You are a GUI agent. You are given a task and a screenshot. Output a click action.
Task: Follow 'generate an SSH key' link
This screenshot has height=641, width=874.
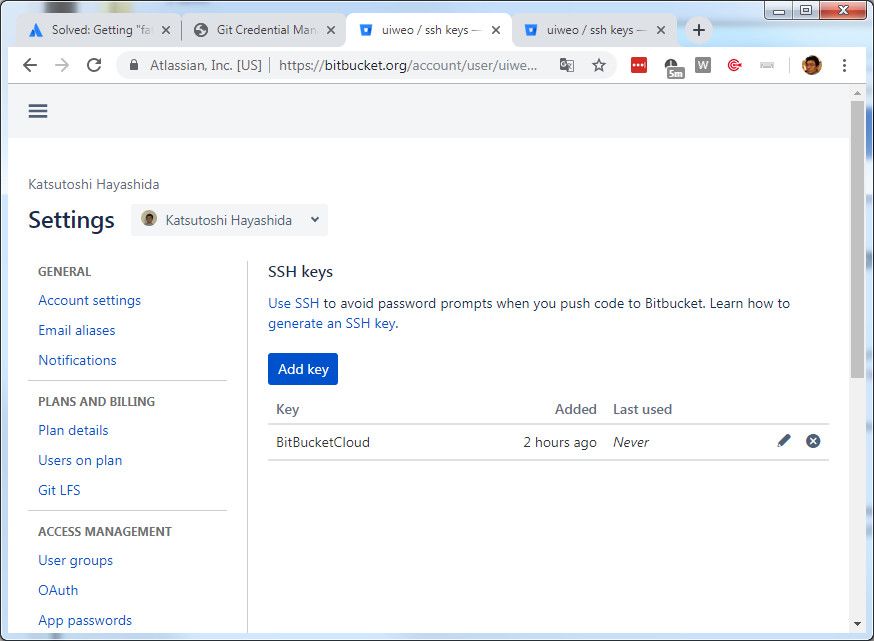coord(333,323)
